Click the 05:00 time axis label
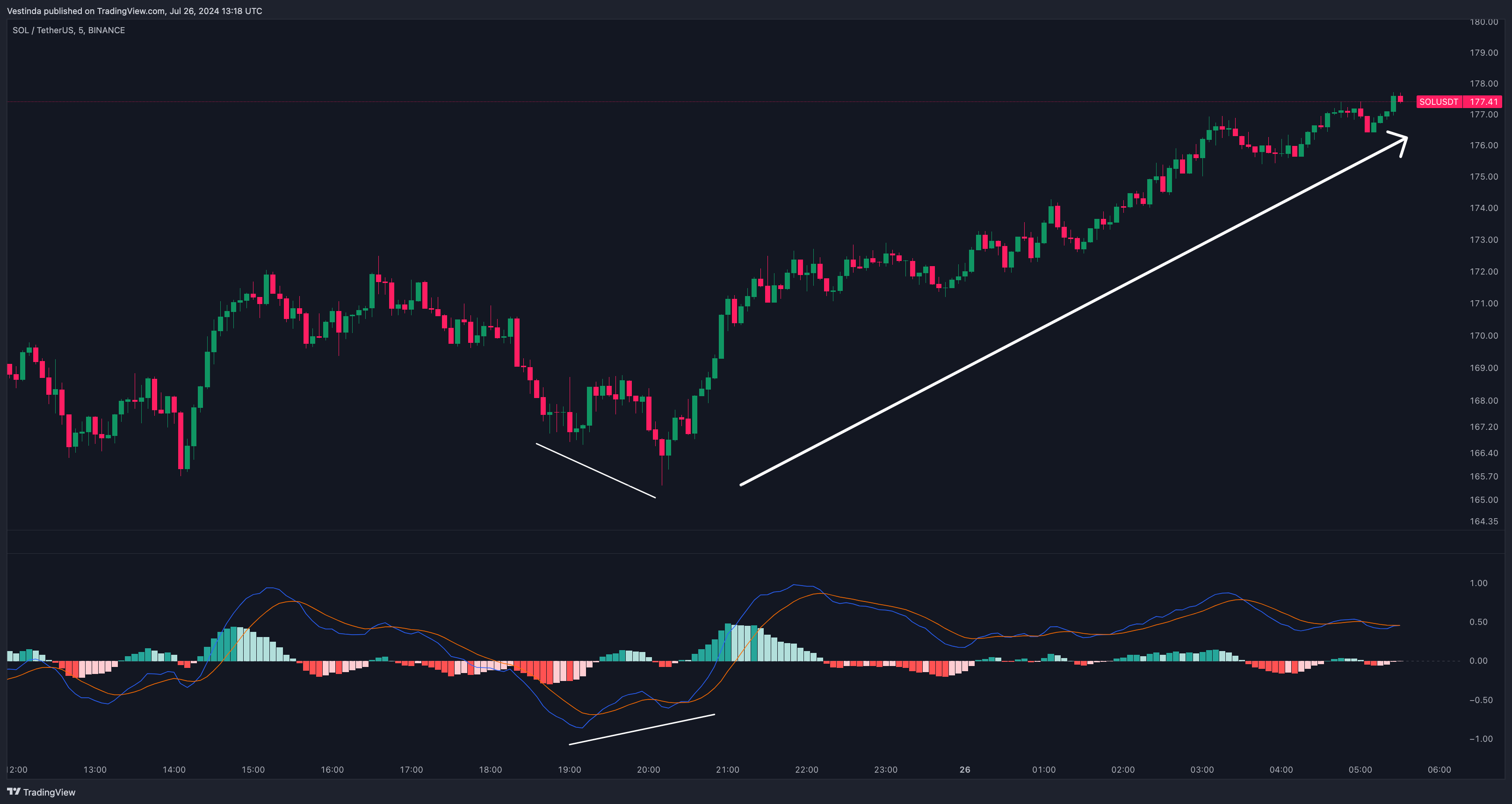This screenshot has width=1512, height=804. coord(1360,769)
